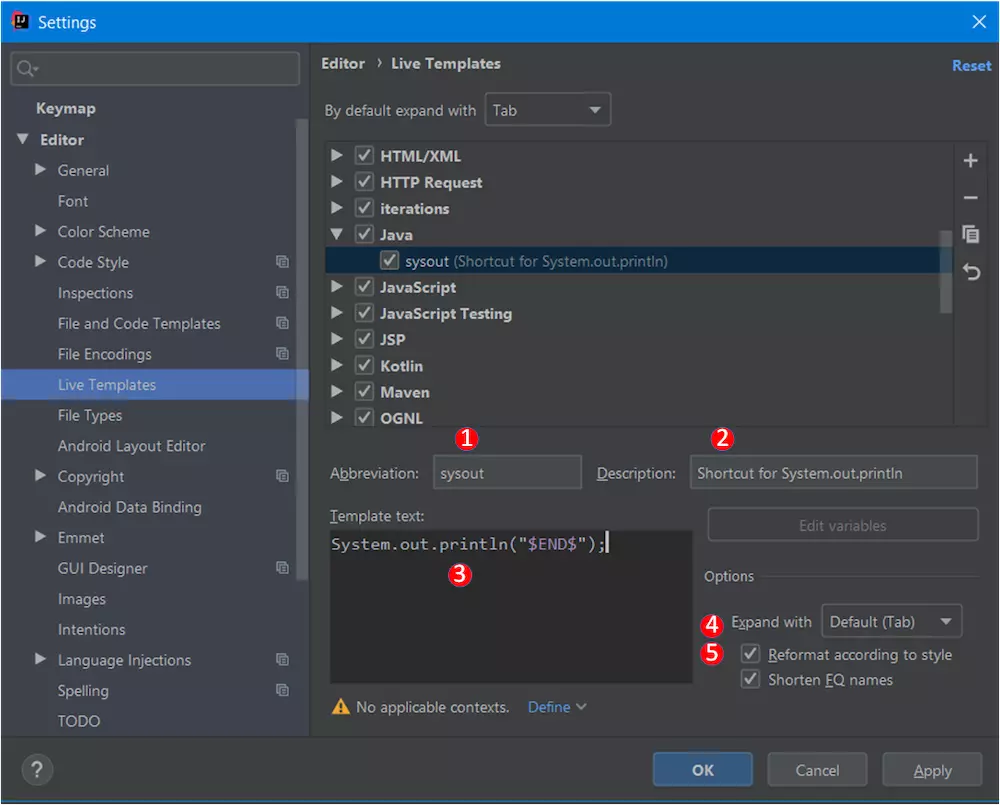Open the Keymap settings page
The width and height of the screenshot is (1000, 805).
66,108
